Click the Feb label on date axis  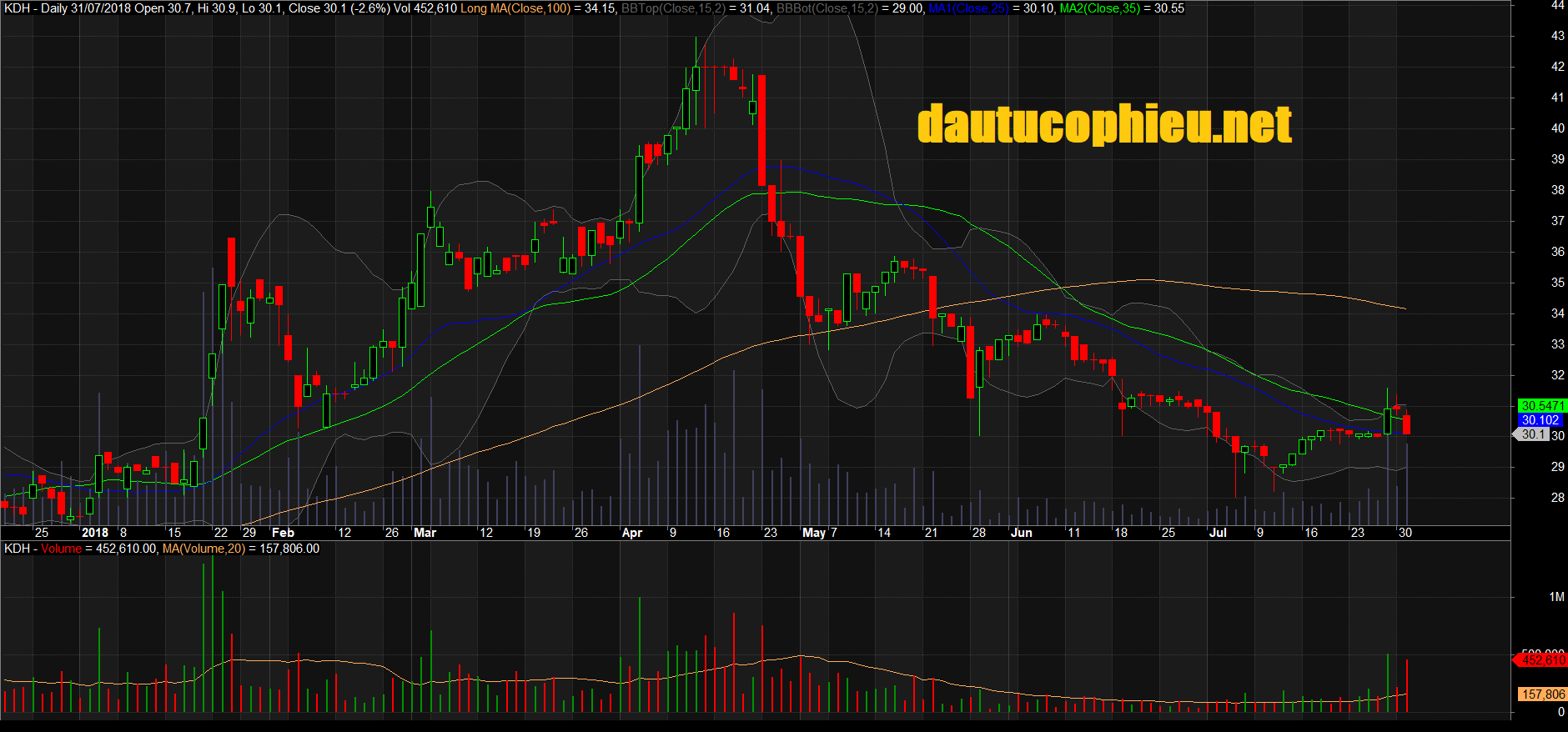(283, 533)
